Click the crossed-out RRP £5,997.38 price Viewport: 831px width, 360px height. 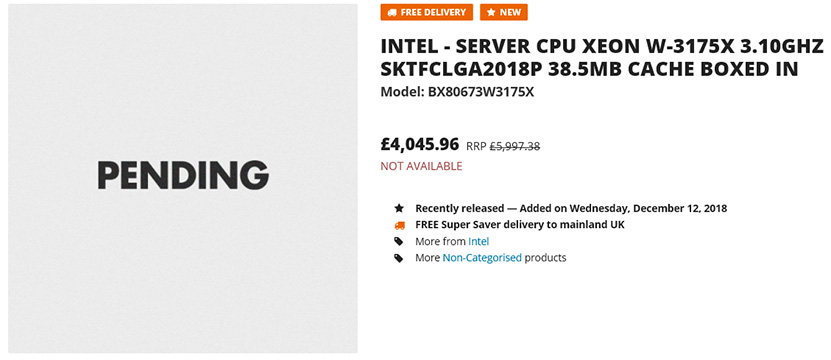503,146
